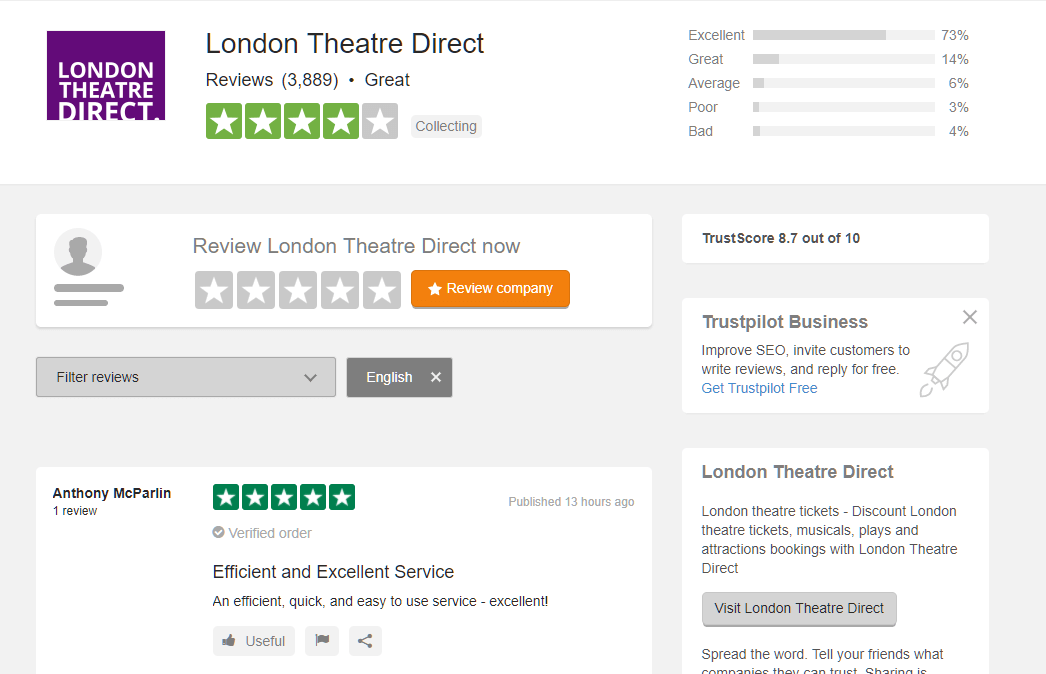Dismiss the Trustpilot Business promo card

tap(969, 316)
